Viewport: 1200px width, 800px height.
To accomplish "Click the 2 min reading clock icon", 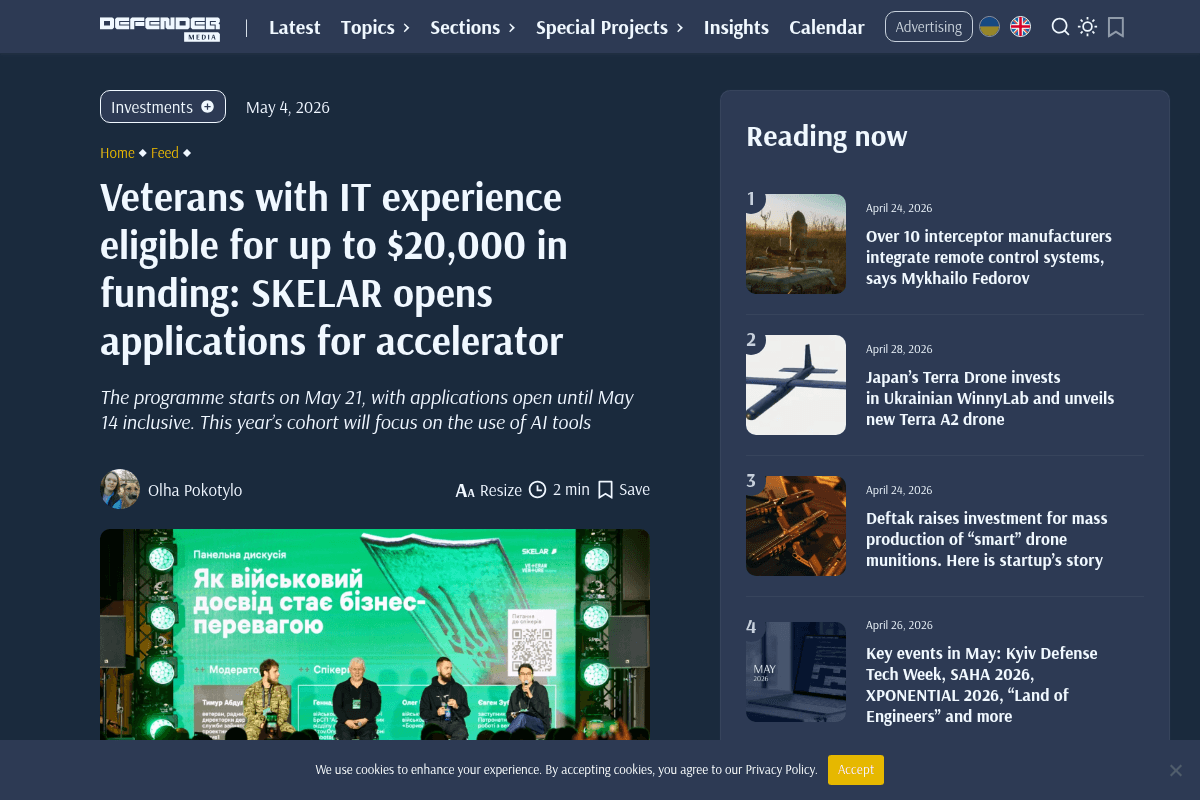I will [x=537, y=489].
